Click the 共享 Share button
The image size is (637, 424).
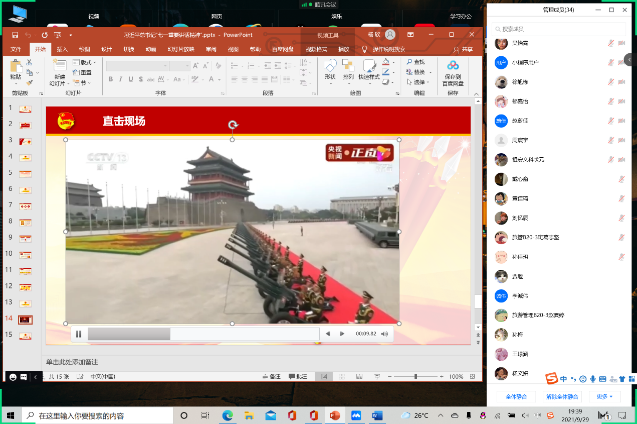pos(464,49)
